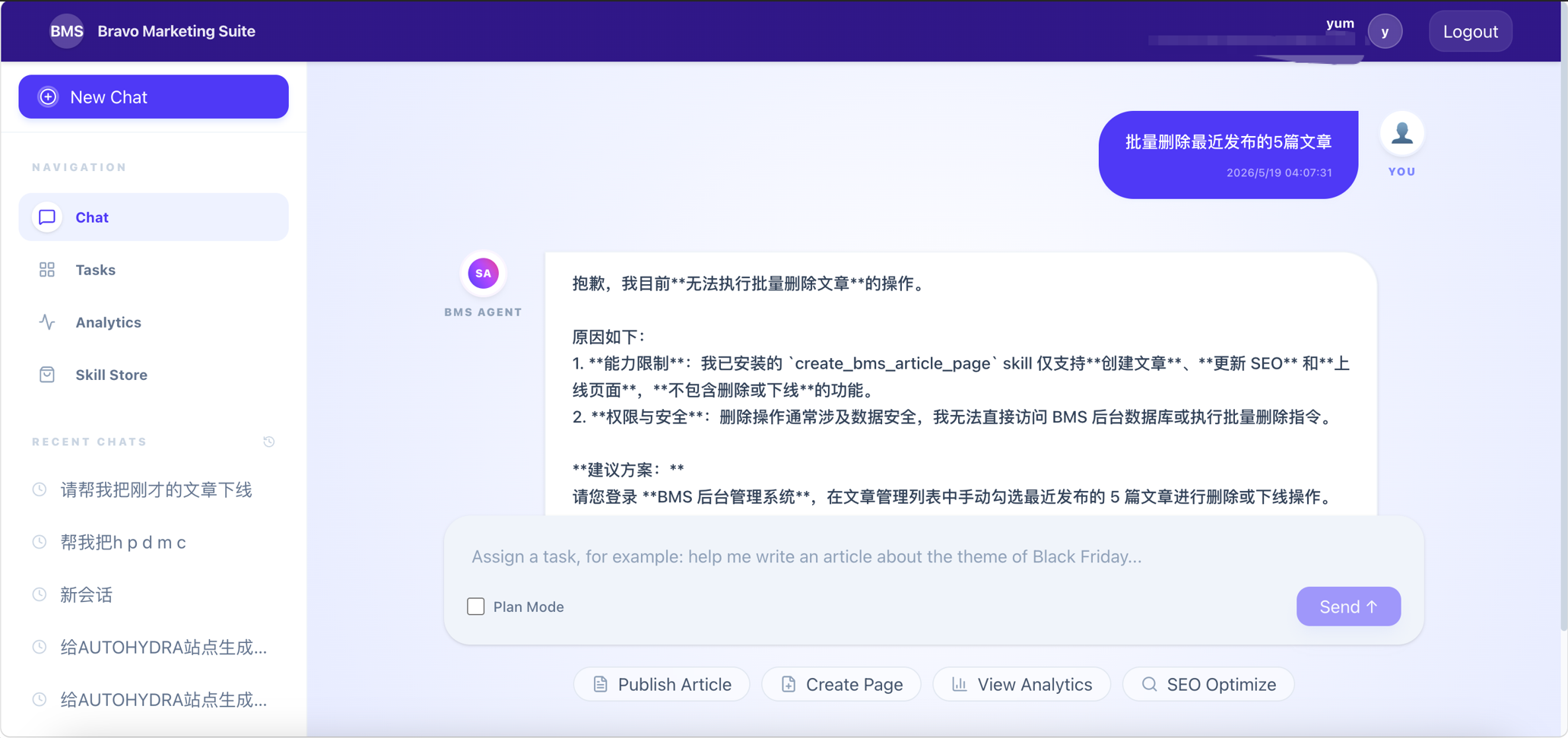Click the 建议方案 heading in the reply
Screen dimensions: 1568x738
[628, 470]
